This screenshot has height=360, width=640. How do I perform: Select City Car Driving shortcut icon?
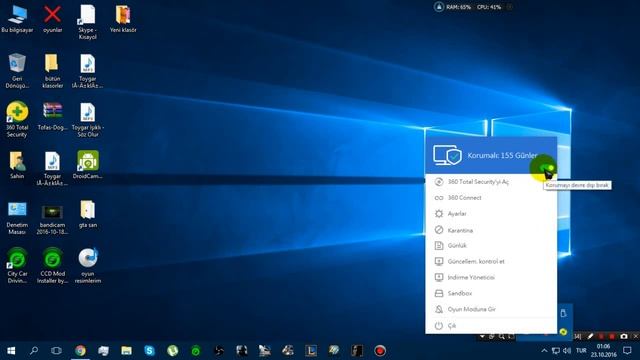click(x=17, y=266)
